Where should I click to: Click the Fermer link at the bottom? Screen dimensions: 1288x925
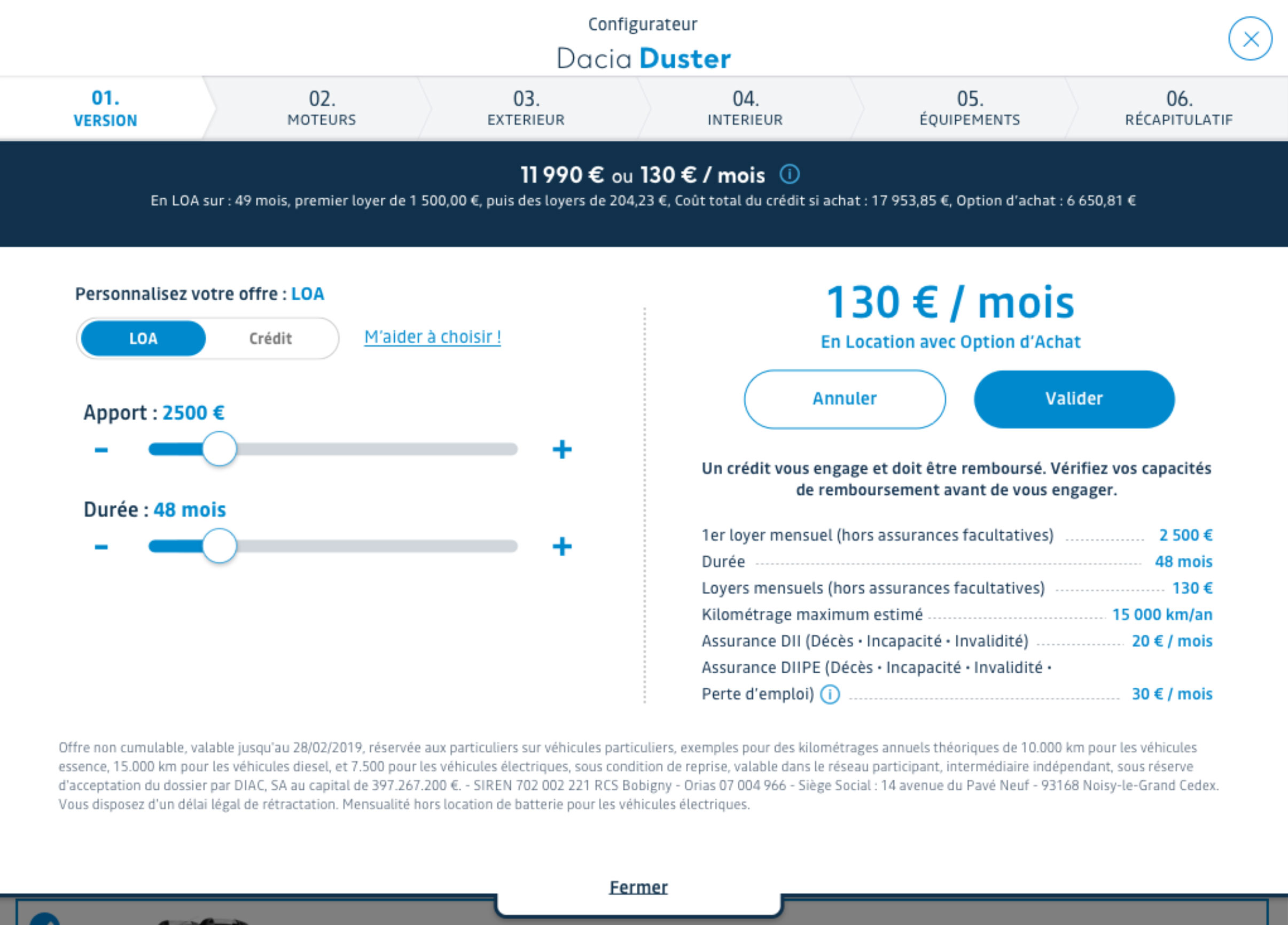click(x=638, y=887)
